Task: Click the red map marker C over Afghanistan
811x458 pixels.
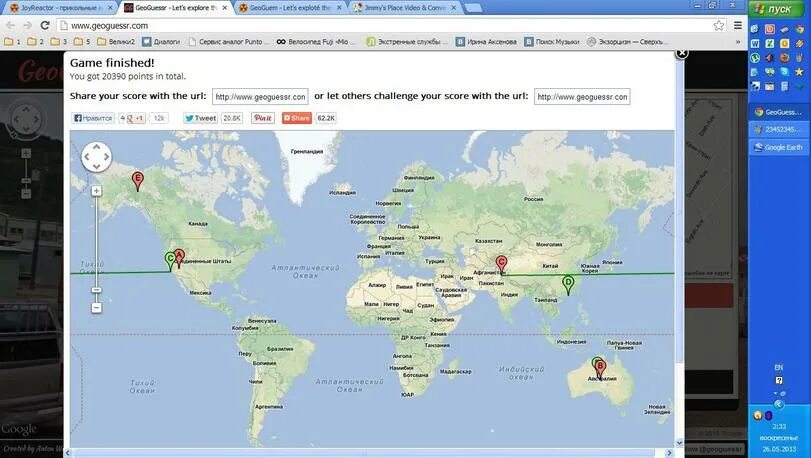Action: pos(501,266)
